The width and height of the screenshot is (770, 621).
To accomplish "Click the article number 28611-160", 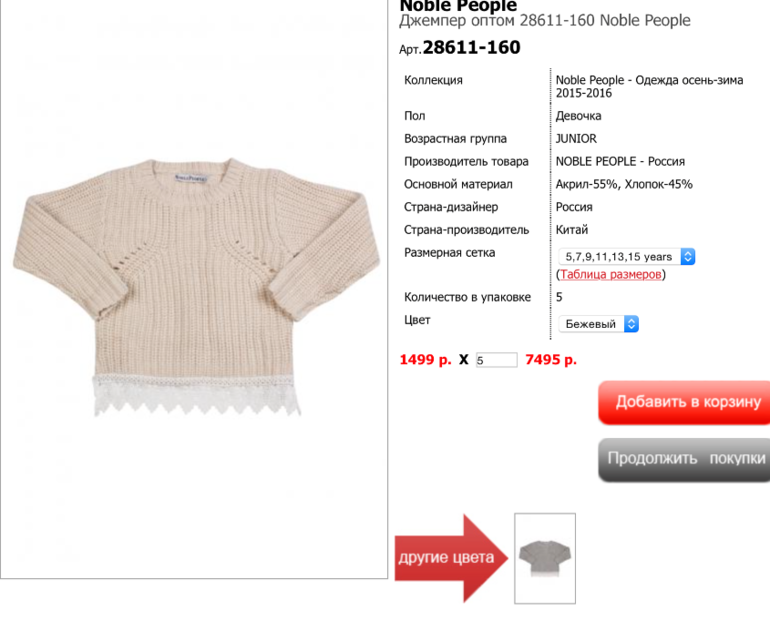I will click(471, 48).
